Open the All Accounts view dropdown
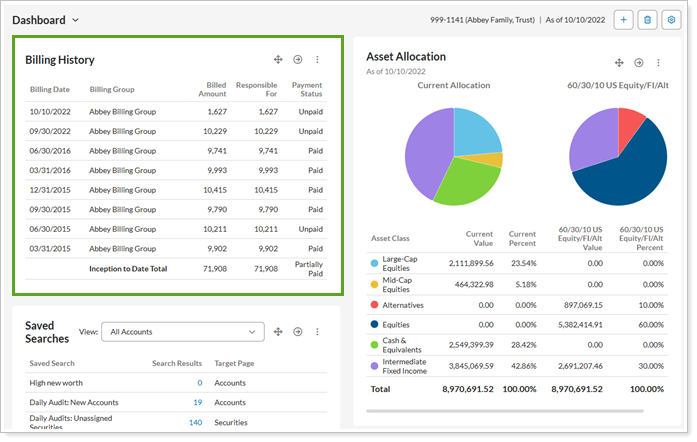Viewport: 697px width, 442px height. coord(183,332)
